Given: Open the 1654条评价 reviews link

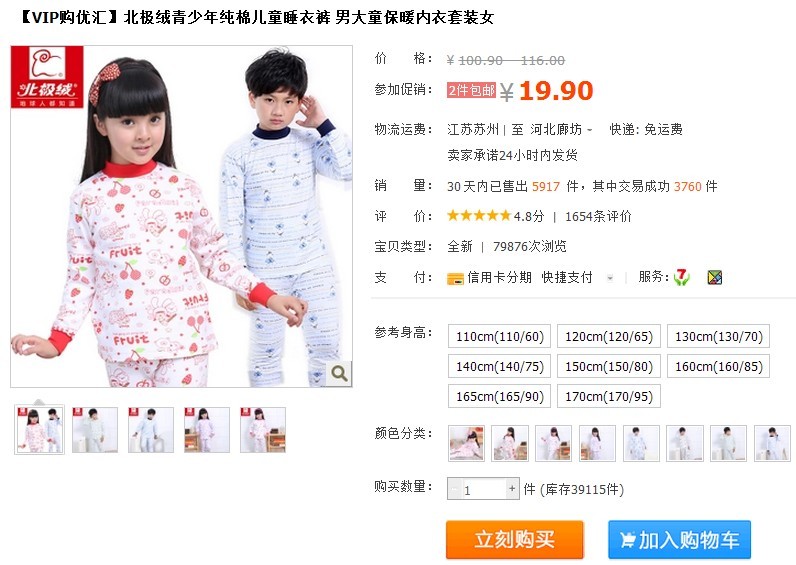Looking at the screenshot, I should point(598,216).
